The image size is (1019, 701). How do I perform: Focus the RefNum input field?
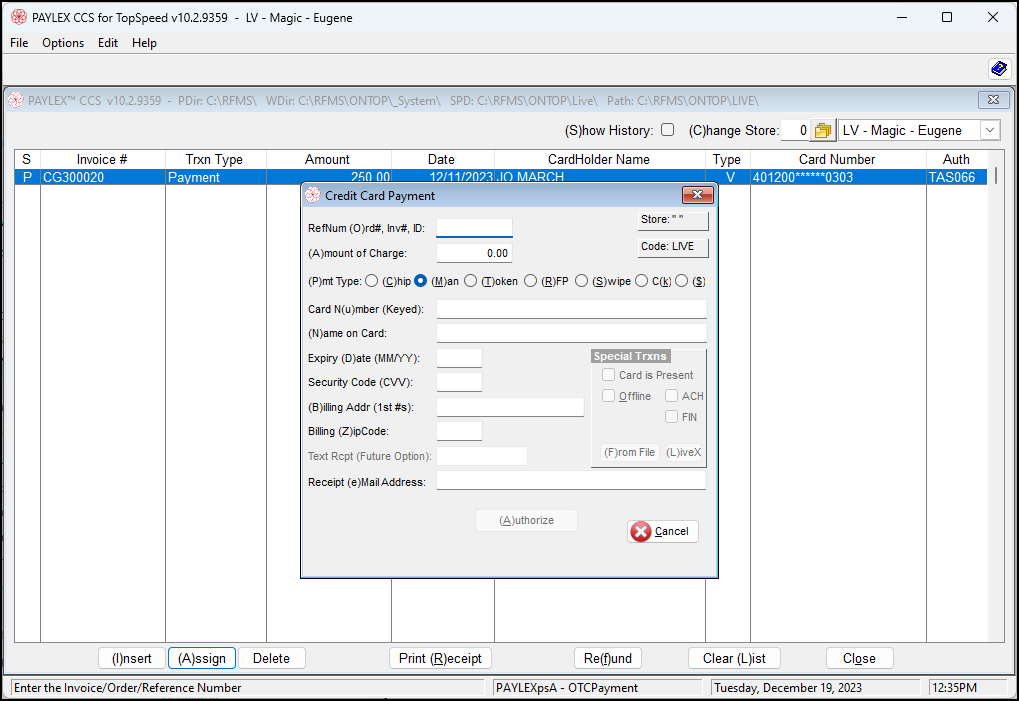[x=474, y=228]
